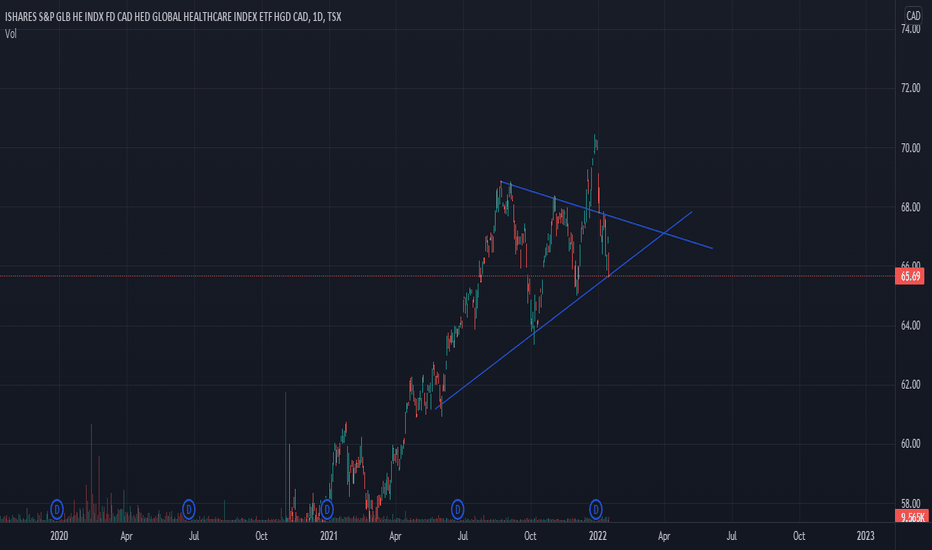Click the Apr 2021 time axis label
Viewport: 932px width, 550px height.
coord(395,536)
